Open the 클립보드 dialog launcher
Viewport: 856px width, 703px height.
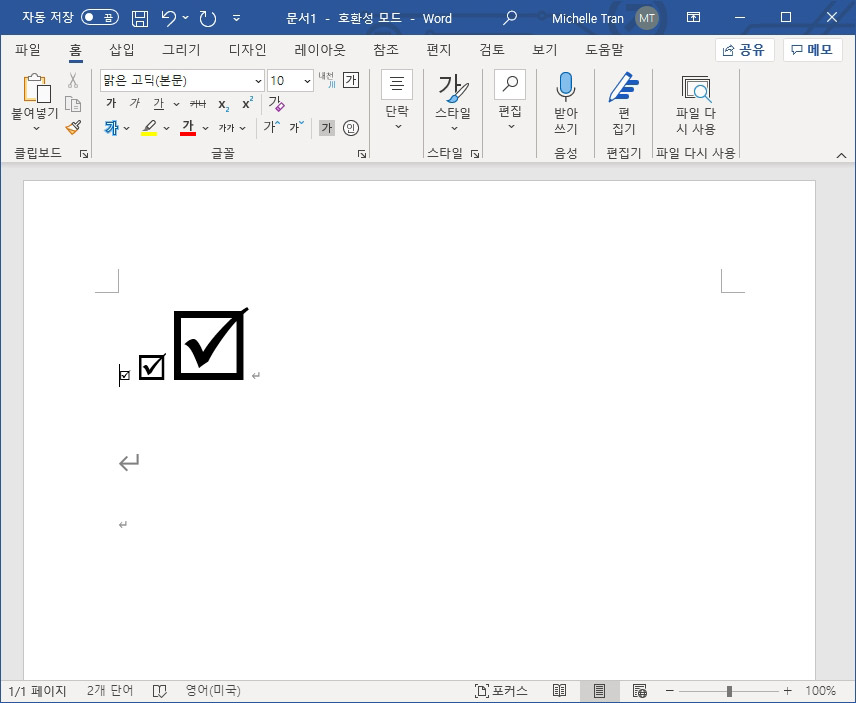[84, 154]
